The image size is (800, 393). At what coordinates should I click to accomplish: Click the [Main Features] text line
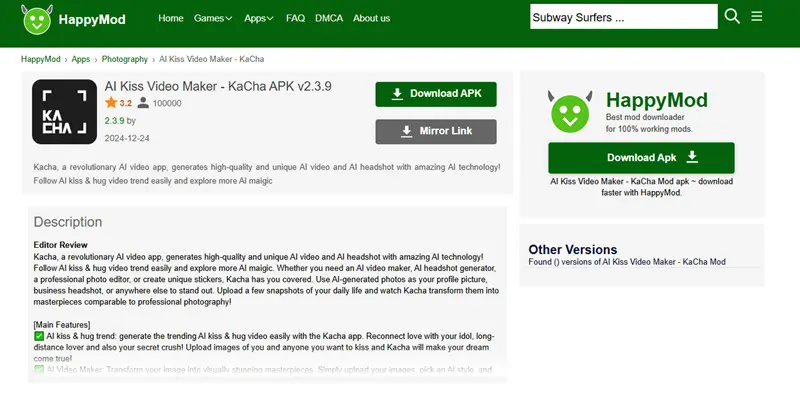(x=62, y=325)
